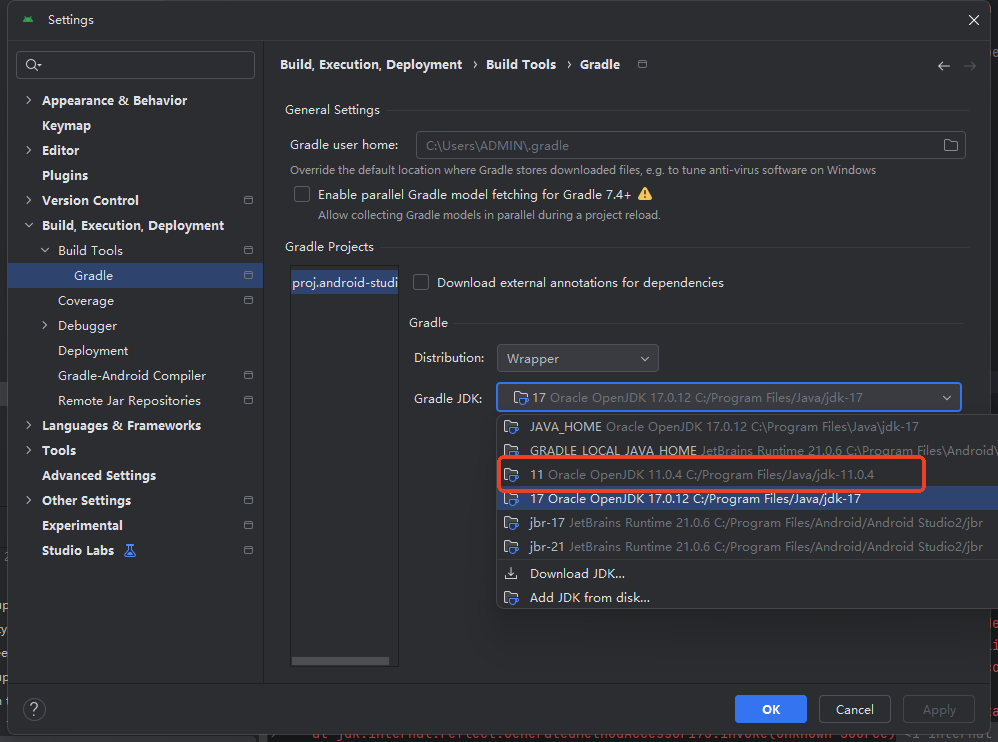Click JDK folder icon of JAVA_HOME entry

point(511,426)
